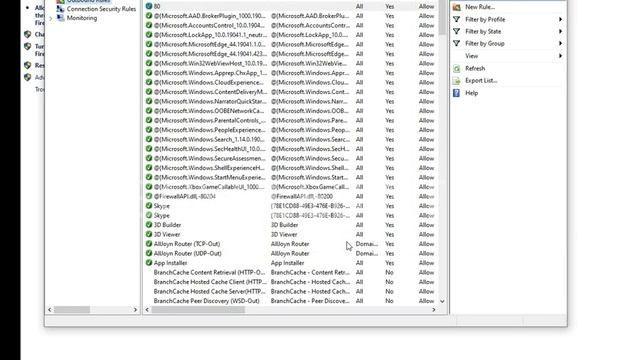The width and height of the screenshot is (640, 360).
Task: Select the 3D Viewer rule name
Action: point(167,234)
